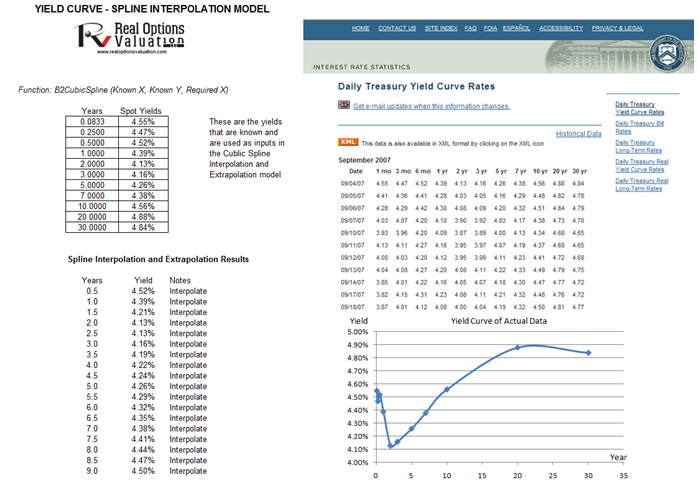699x480 pixels.
Task: Open the ESPAÑOL navigation link
Action: [517, 28]
